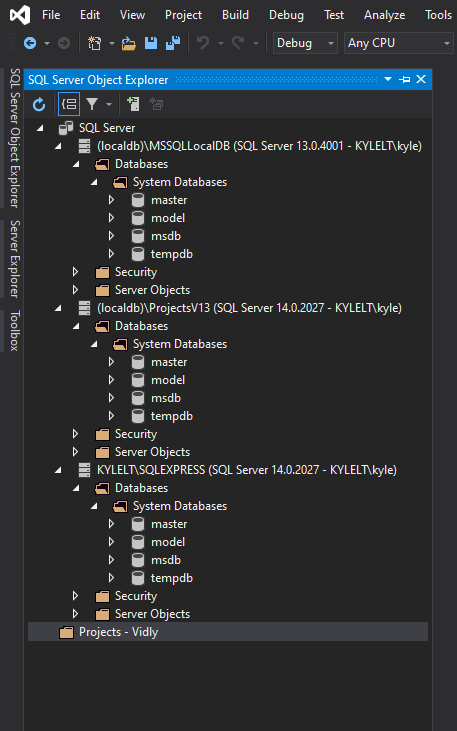
Task: Click the ProjectsV13 server icon
Action: tap(84, 308)
